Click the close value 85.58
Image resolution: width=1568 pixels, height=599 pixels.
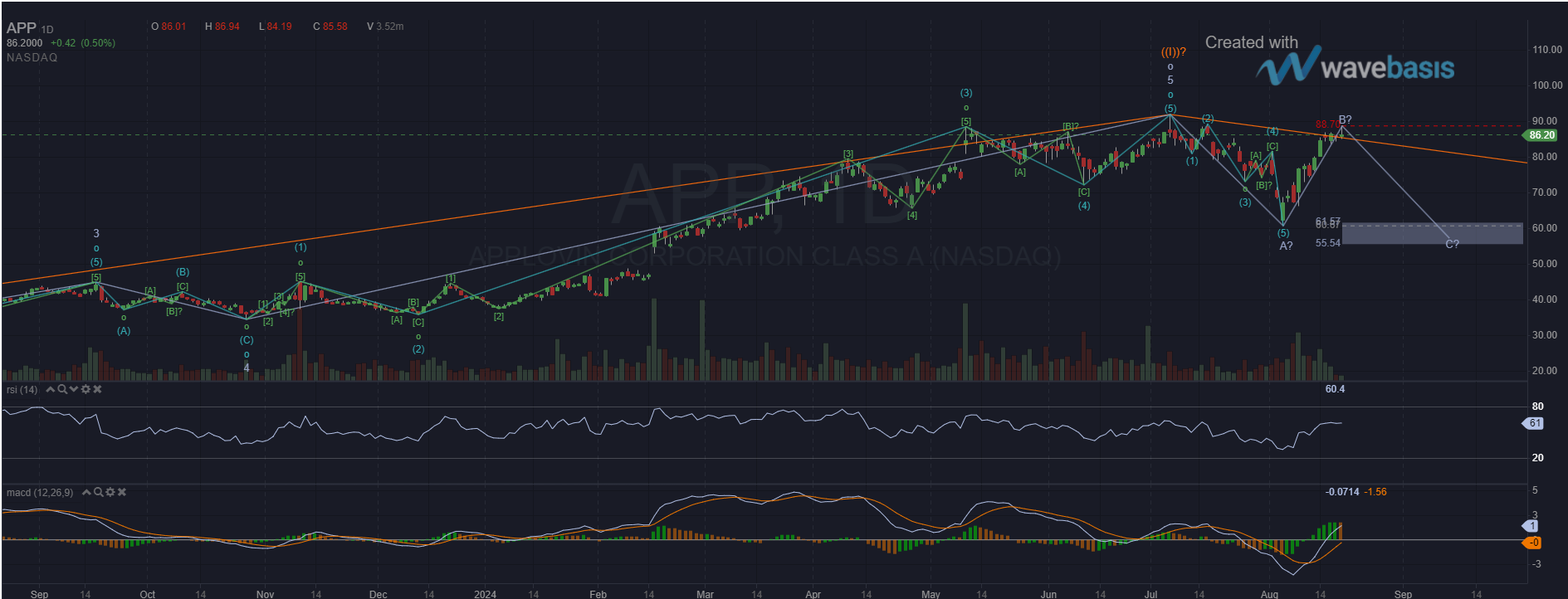[335, 27]
